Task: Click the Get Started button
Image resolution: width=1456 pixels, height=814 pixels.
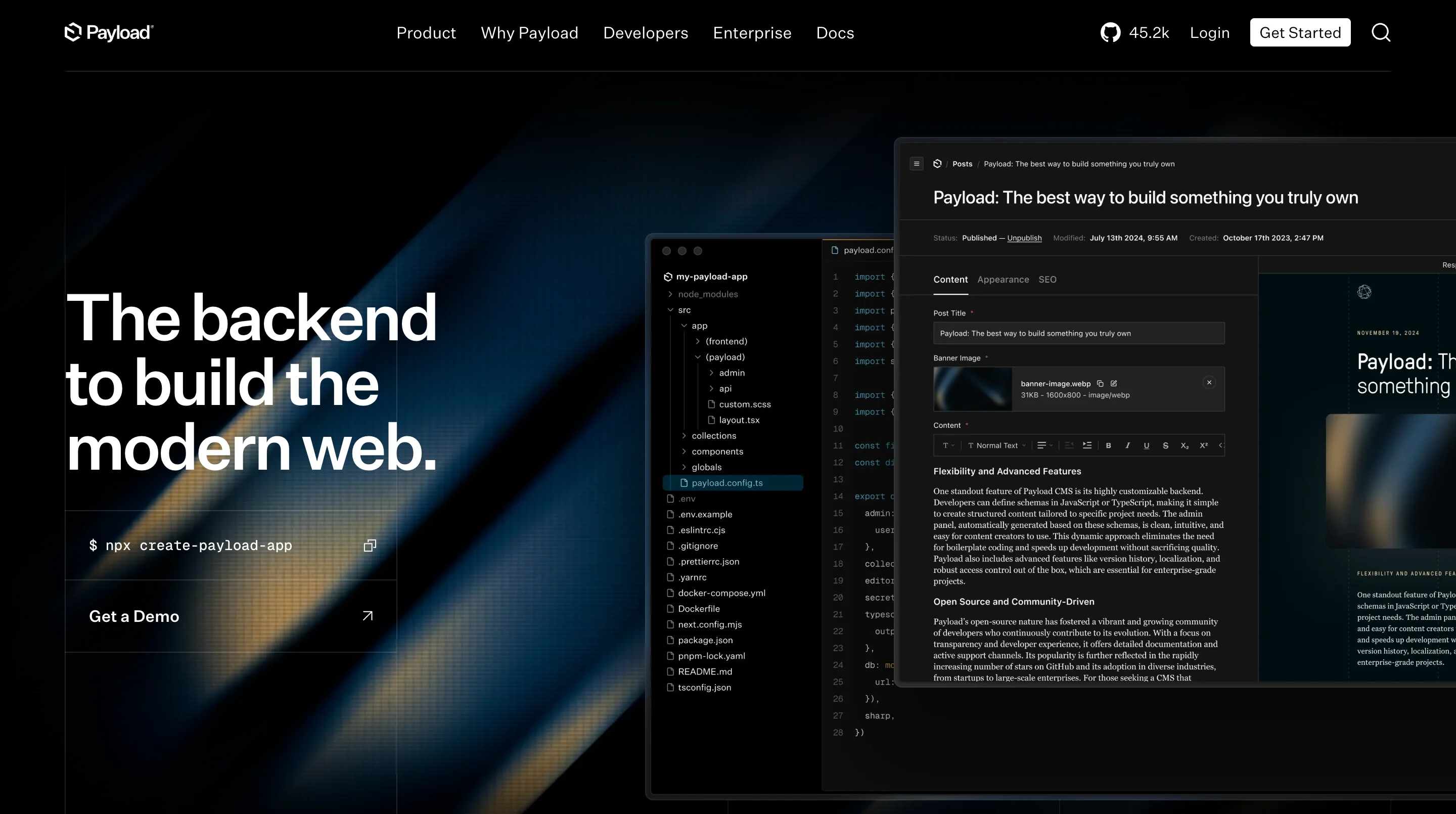Action: (1300, 32)
